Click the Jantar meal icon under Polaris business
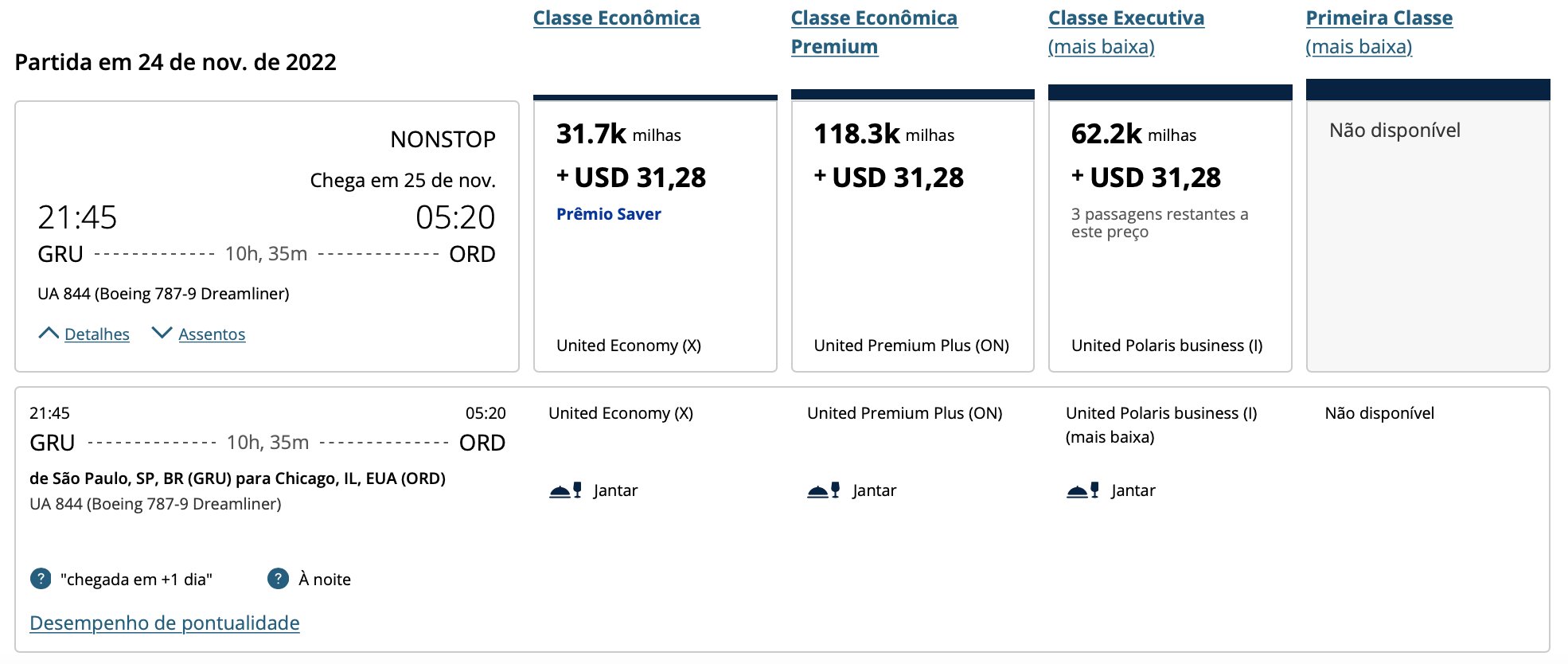The width and height of the screenshot is (1568, 664). click(x=1082, y=490)
